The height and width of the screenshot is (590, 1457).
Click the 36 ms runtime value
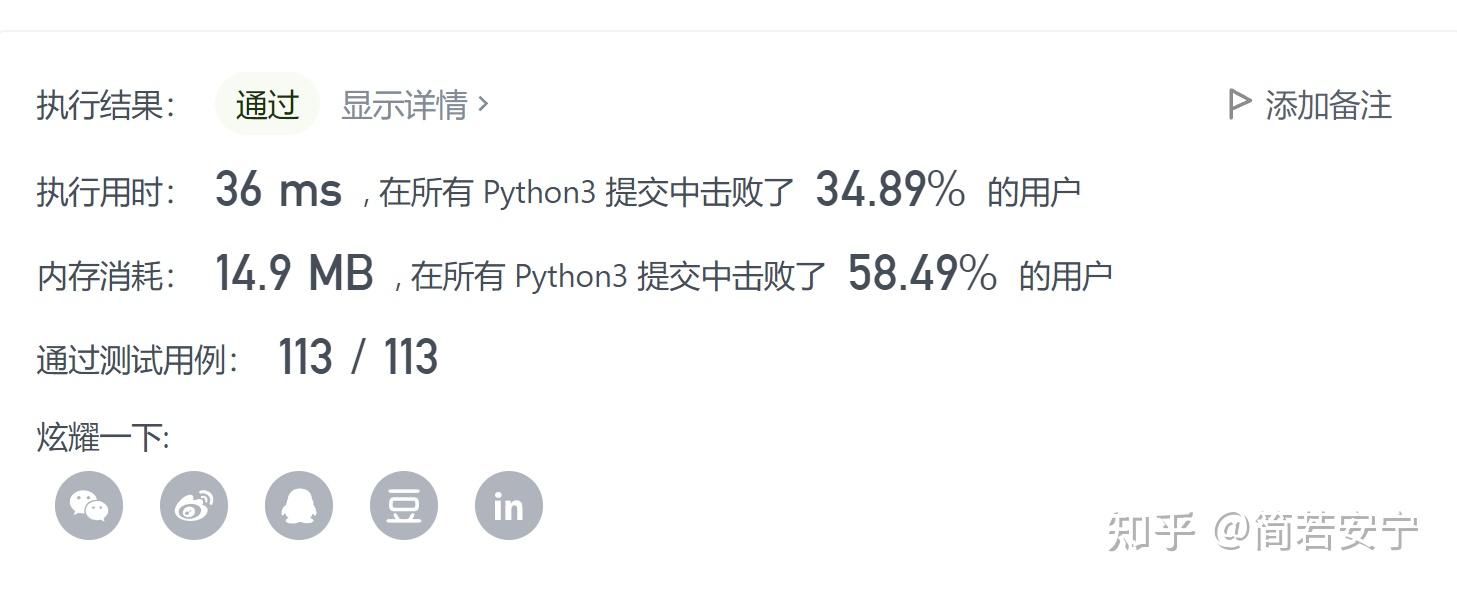pyautogui.click(x=278, y=190)
